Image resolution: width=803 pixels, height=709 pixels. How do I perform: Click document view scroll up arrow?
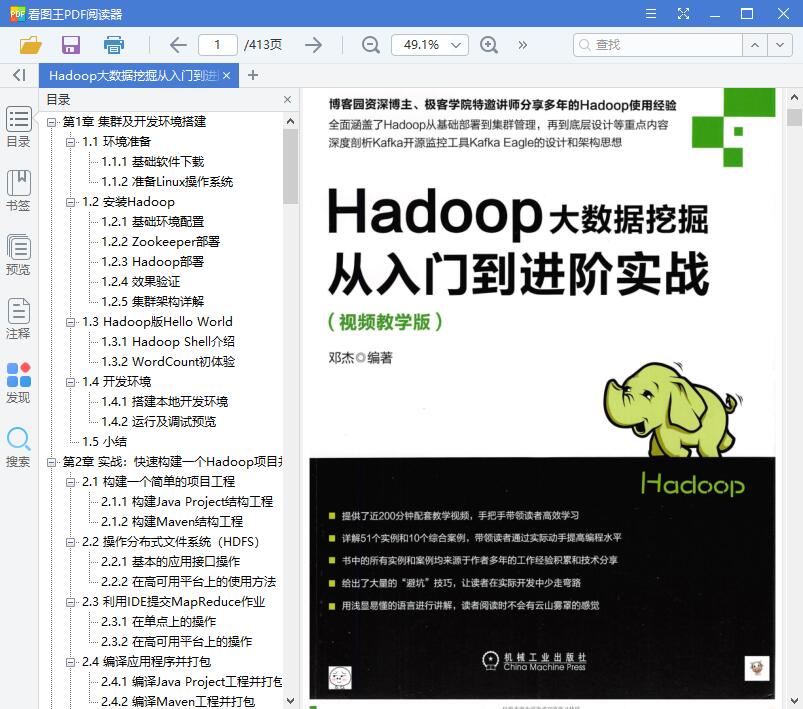[x=794, y=97]
